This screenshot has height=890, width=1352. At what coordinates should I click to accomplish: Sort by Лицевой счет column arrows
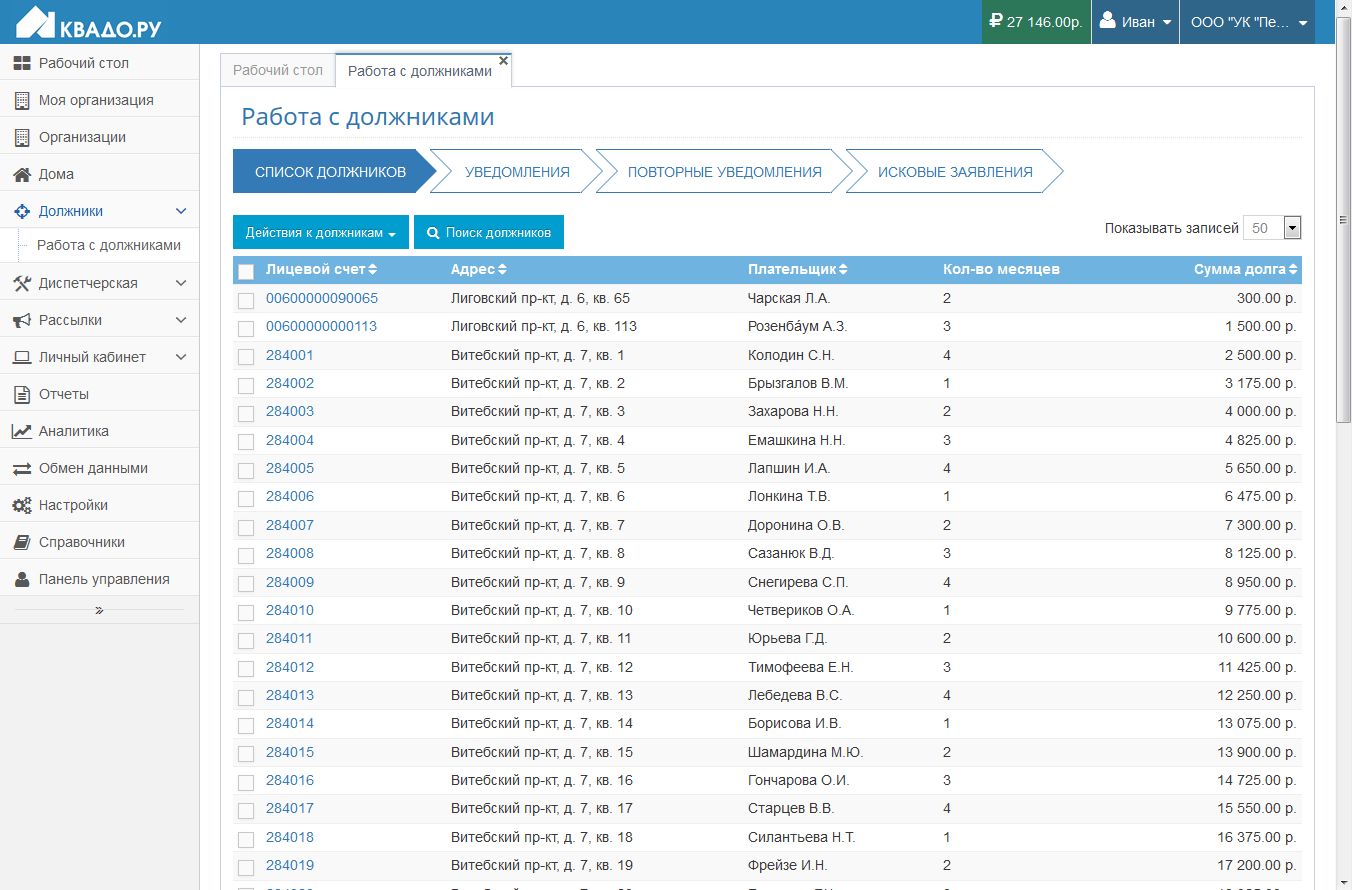pyautogui.click(x=373, y=269)
